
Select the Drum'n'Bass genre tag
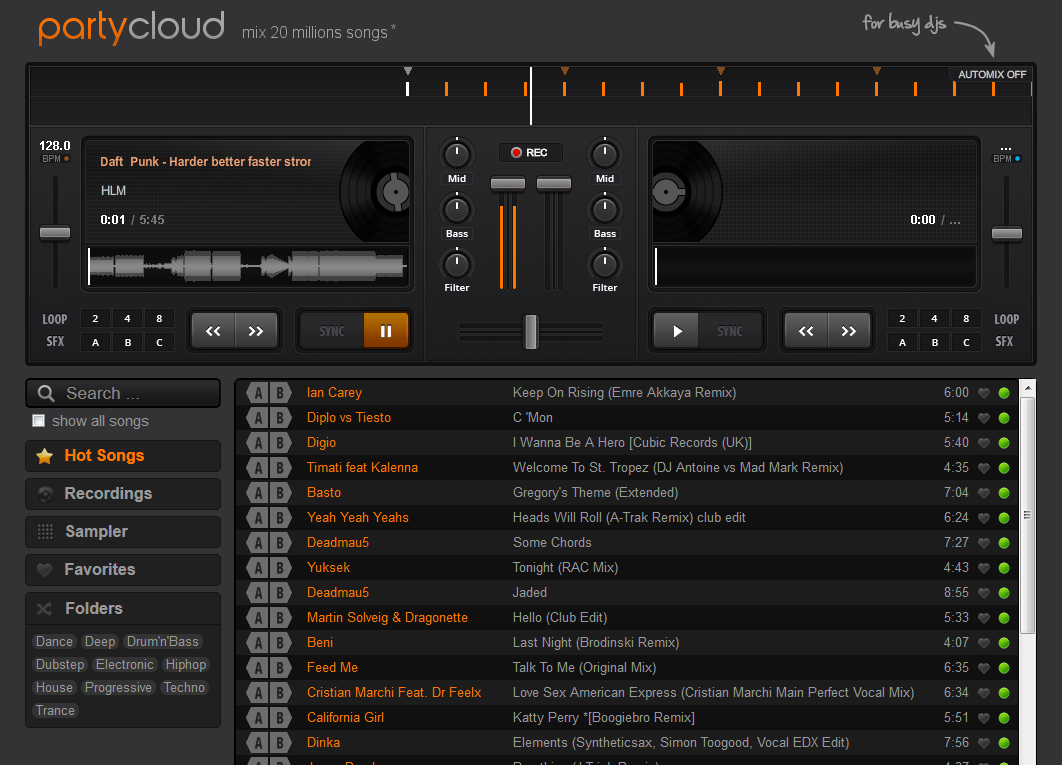point(163,642)
